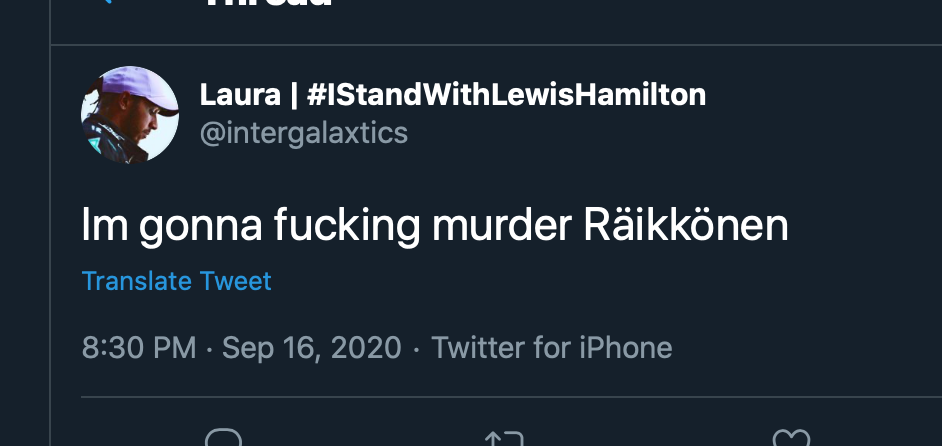Click the purple cap in the avatar

click(x=139, y=90)
